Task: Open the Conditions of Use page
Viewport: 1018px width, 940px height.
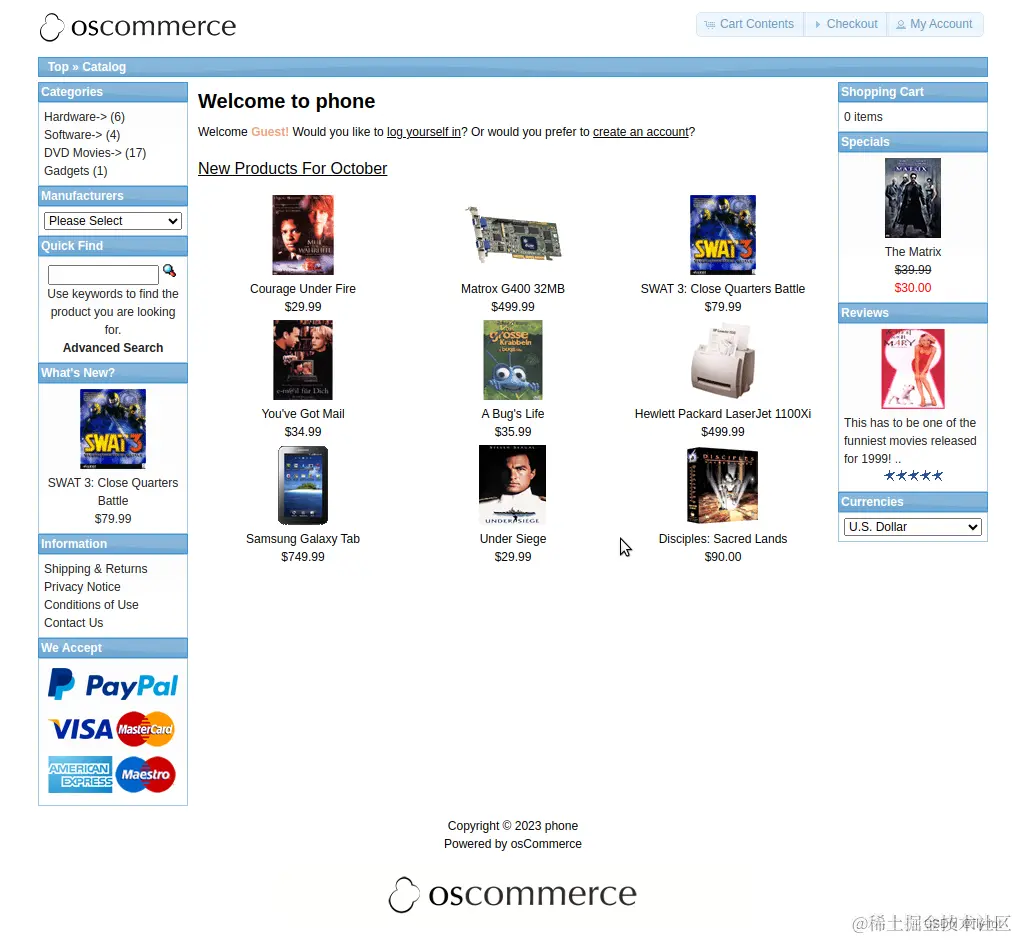Action: pos(92,606)
